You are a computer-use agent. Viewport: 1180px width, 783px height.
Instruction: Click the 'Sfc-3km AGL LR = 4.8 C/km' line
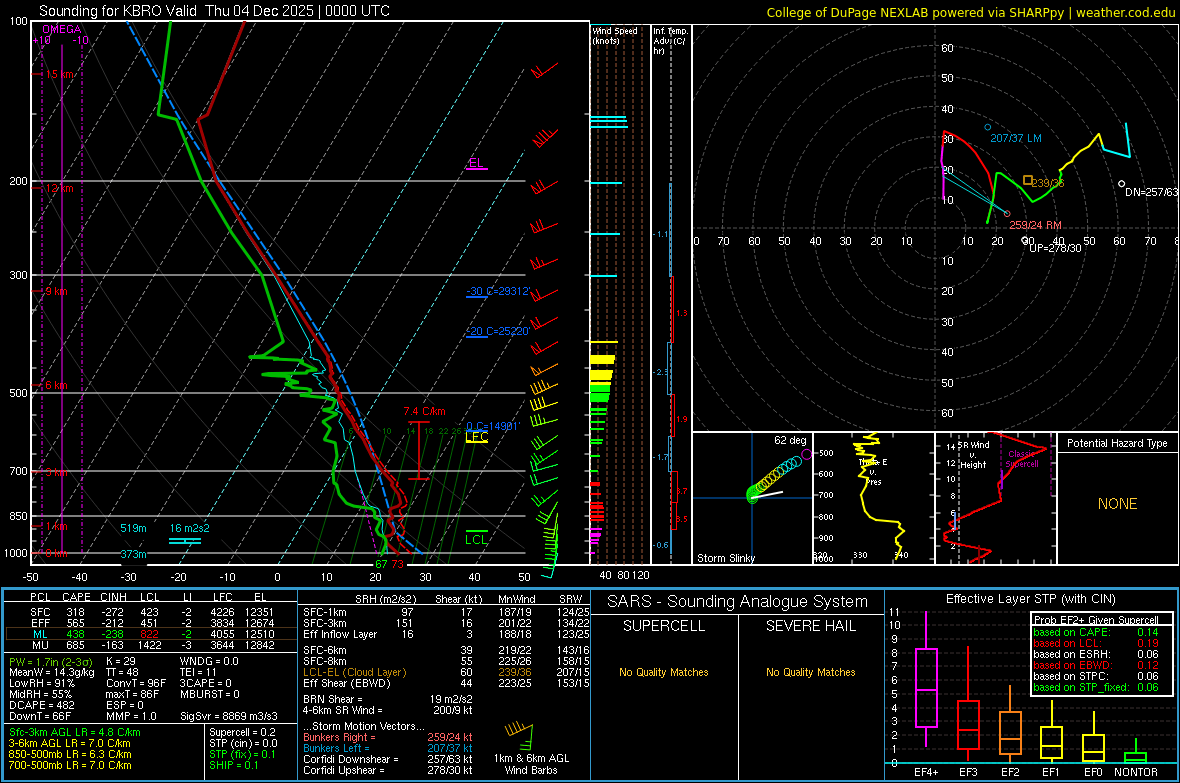[x=75, y=732]
